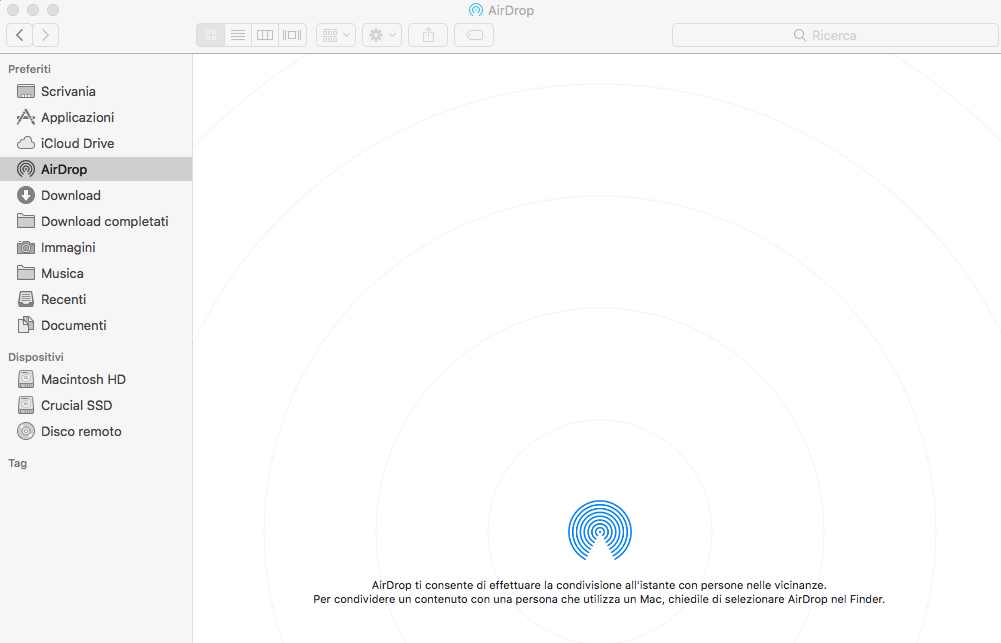
Task: Select AirDrop label in the sidebar
Action: pos(64,170)
